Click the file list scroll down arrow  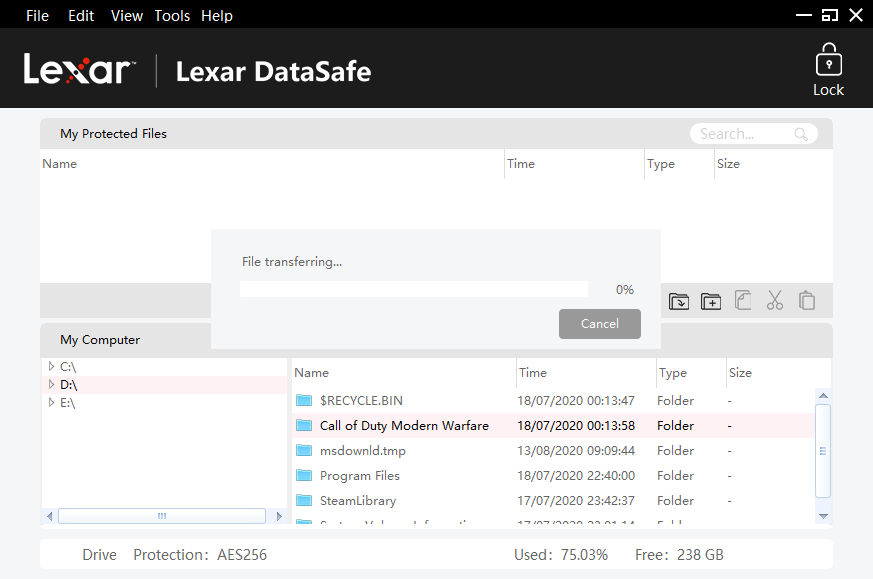tap(823, 516)
